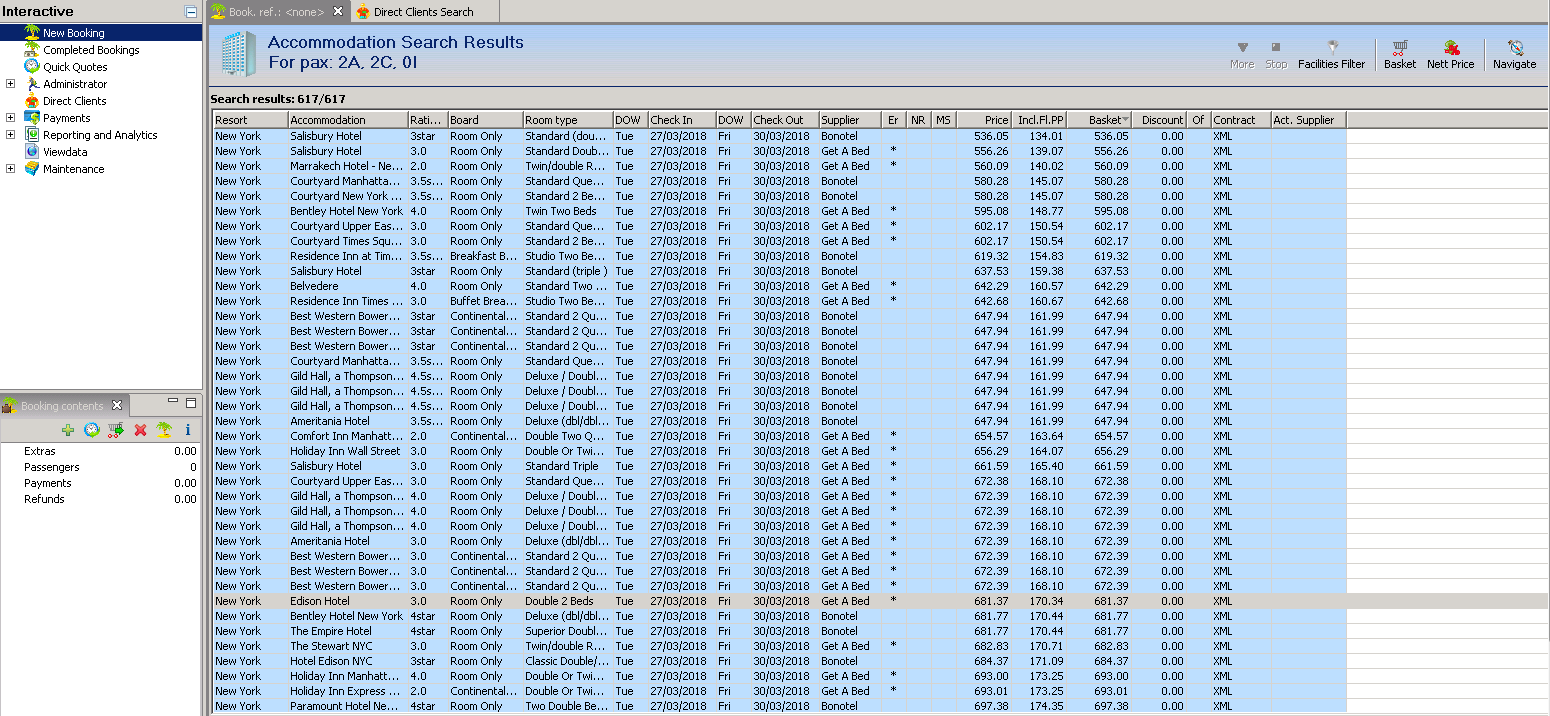Expand Reporting and Analytics node
Viewport: 1550px width, 716px height.
click(10, 135)
